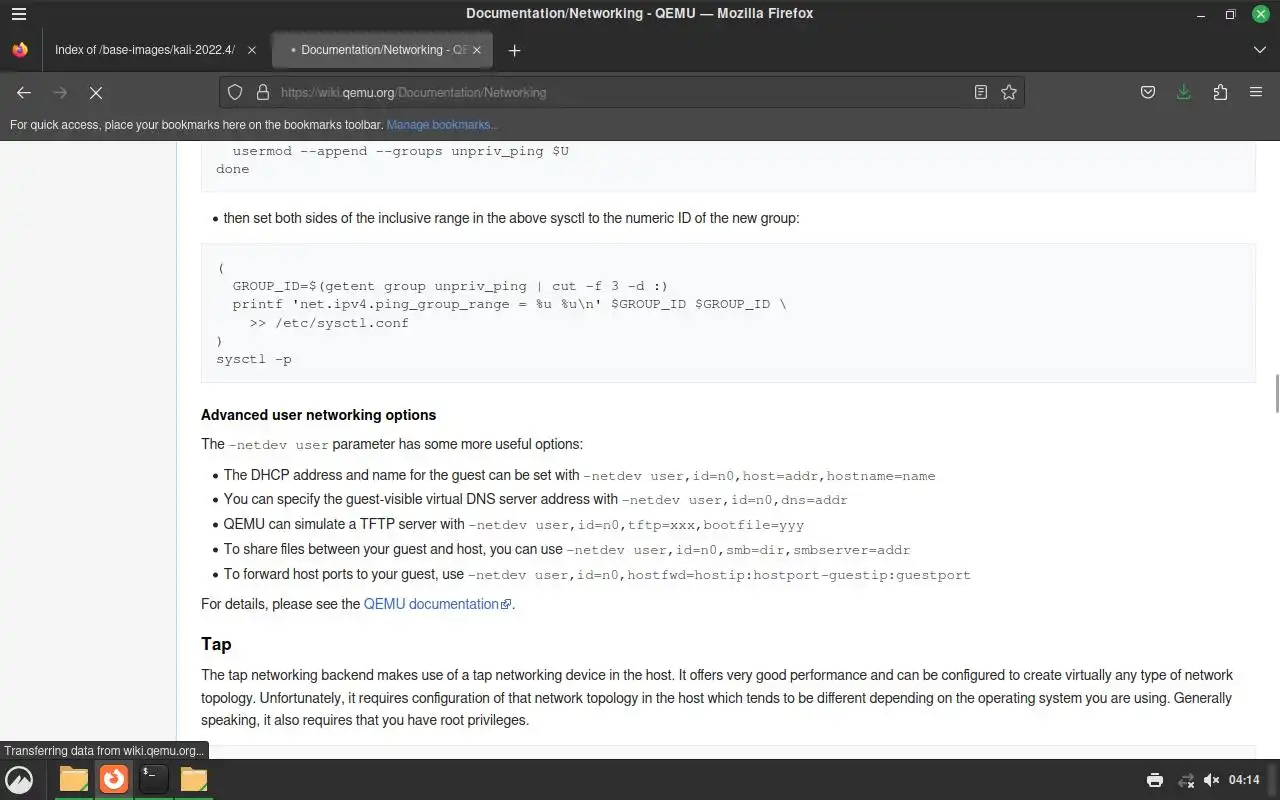Open the window menu hamburger in title bar
Screen dimensions: 1280x800
point(19,14)
